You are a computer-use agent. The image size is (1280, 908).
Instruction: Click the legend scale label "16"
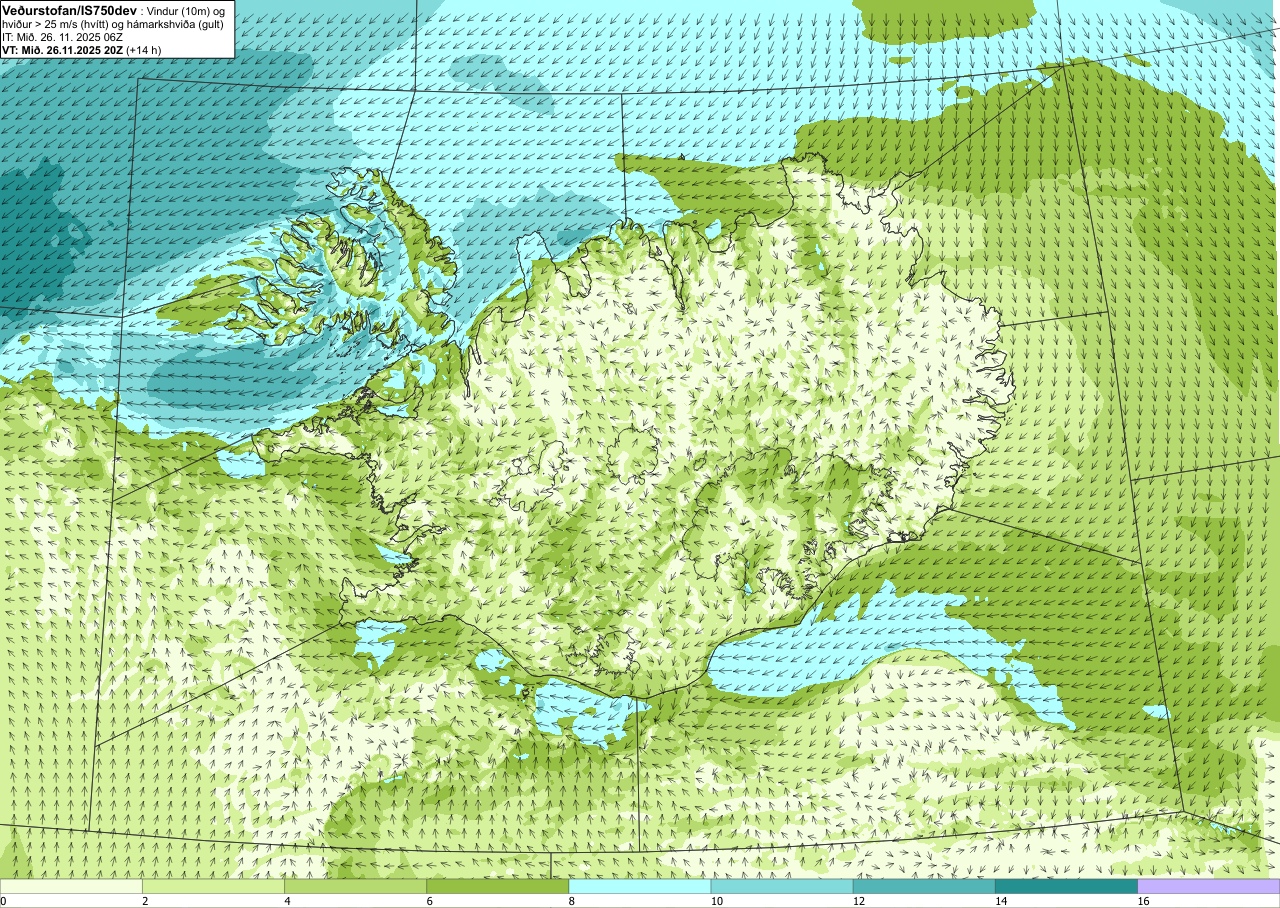point(1142,902)
